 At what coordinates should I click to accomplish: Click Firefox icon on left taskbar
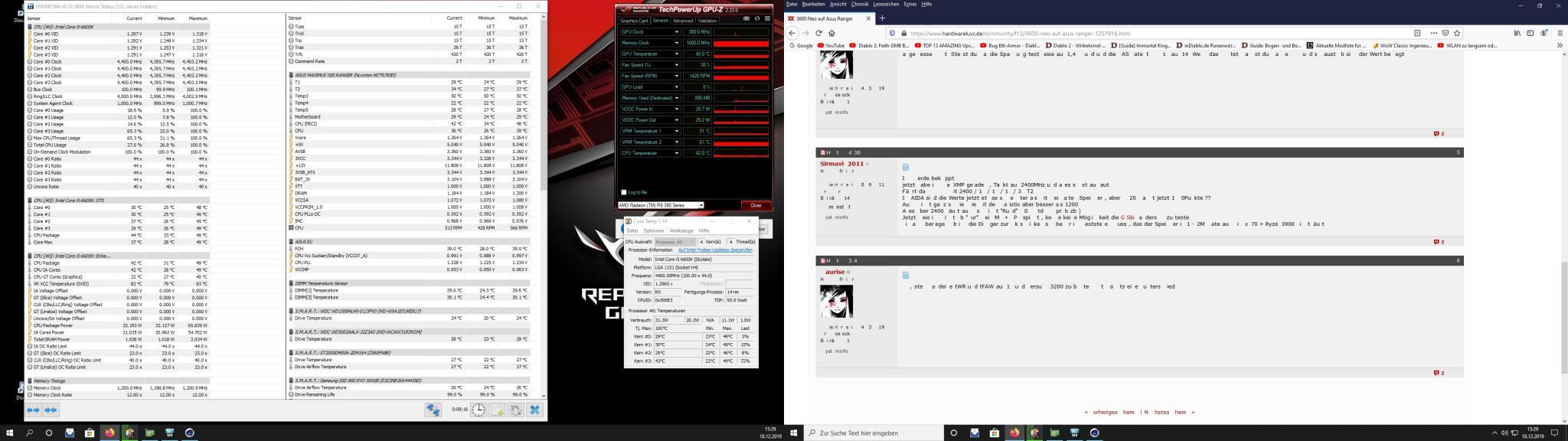[109, 433]
